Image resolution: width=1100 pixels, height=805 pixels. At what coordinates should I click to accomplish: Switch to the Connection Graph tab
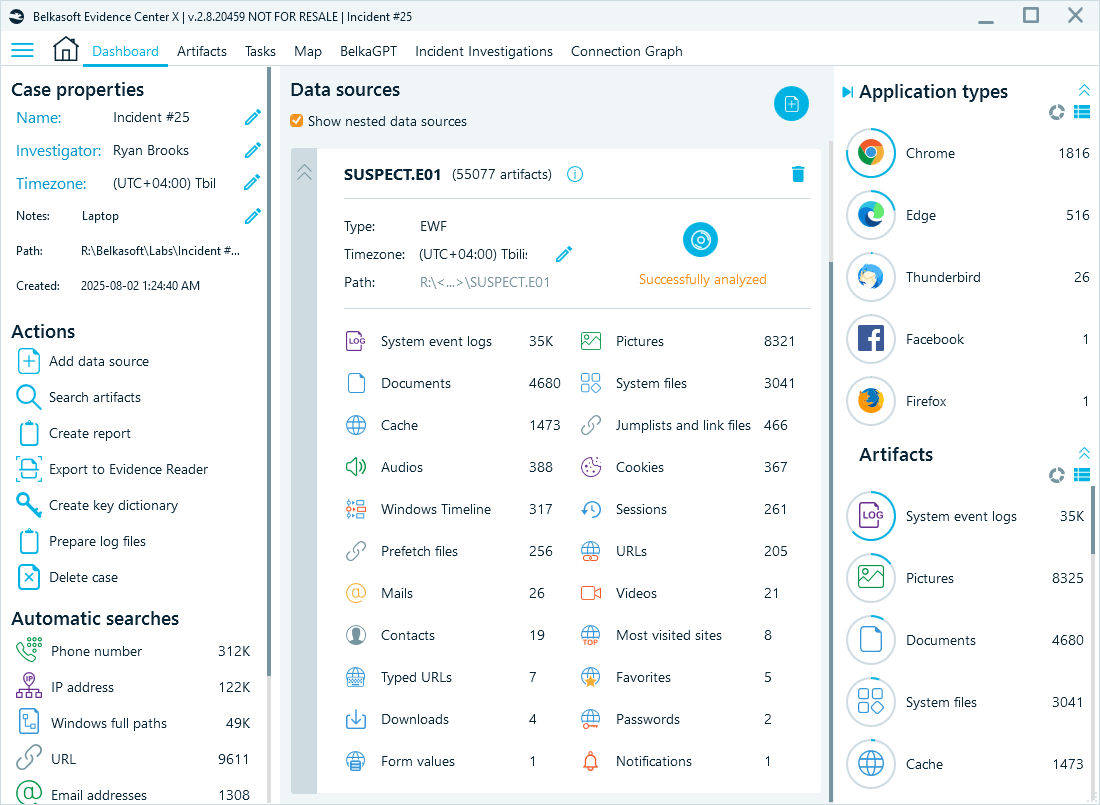626,51
